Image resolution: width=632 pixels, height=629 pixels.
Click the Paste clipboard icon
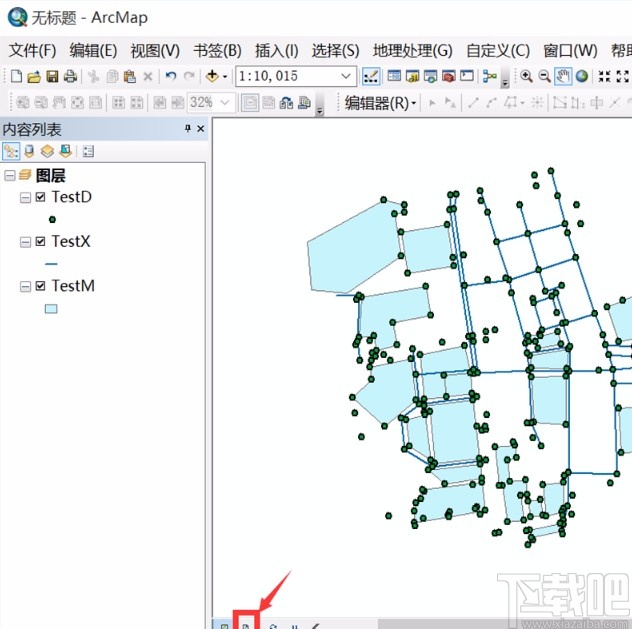(129, 76)
